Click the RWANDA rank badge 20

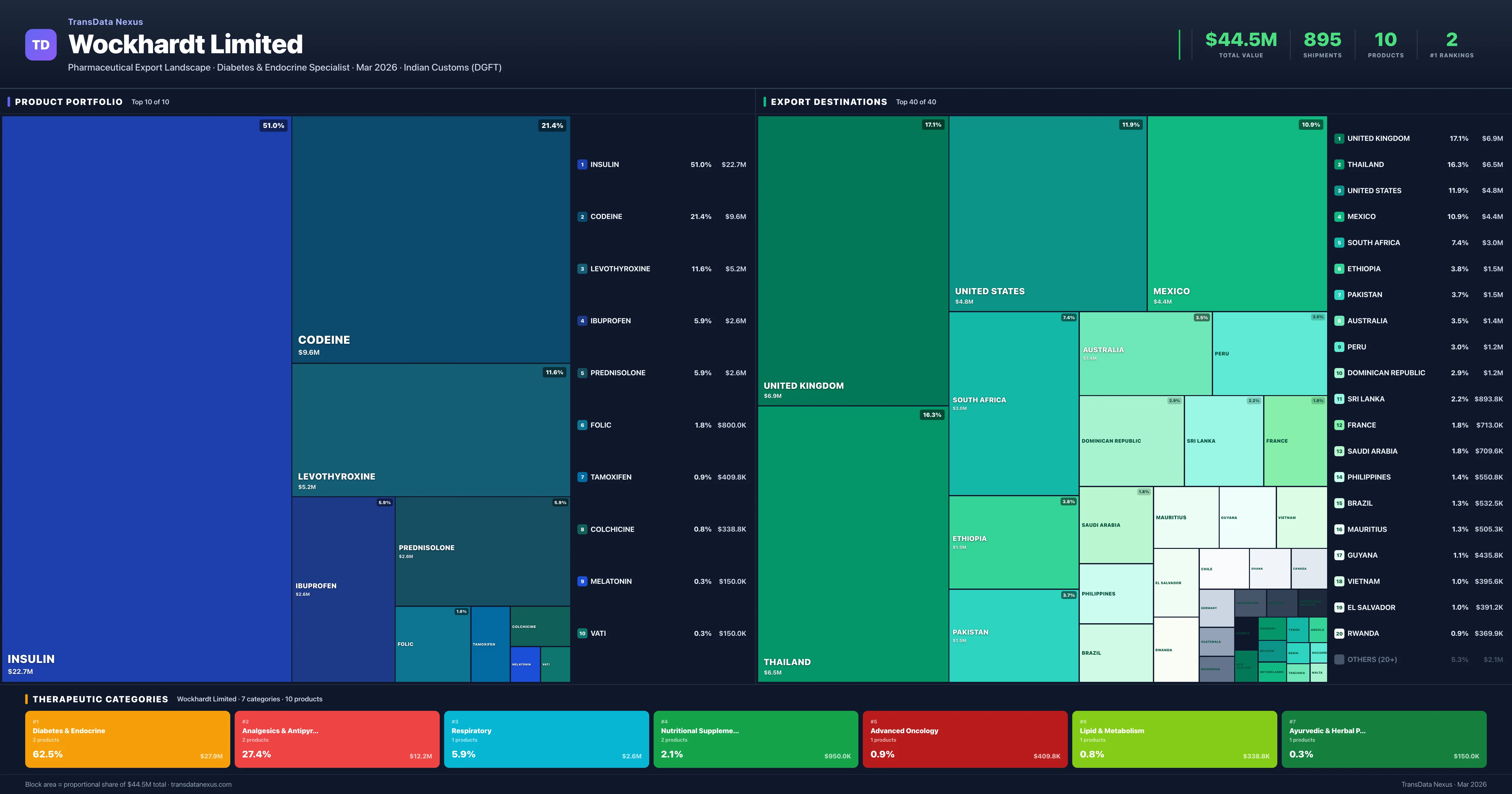tap(1339, 633)
